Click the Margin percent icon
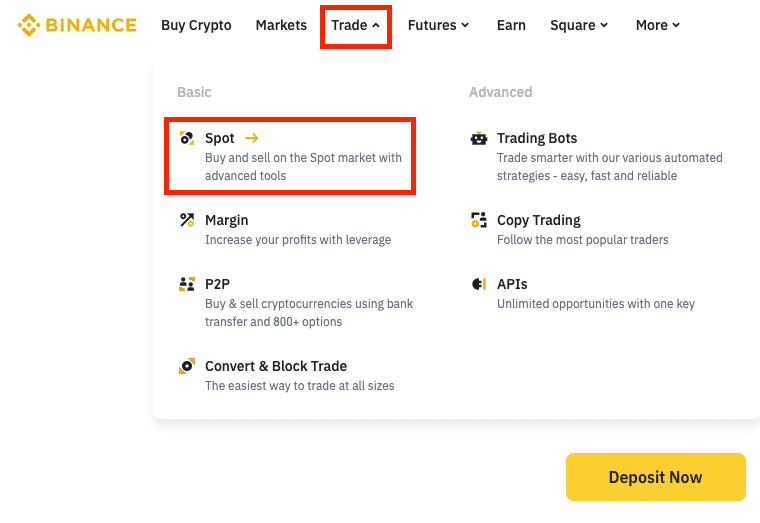The image size is (760, 523). (x=187, y=220)
